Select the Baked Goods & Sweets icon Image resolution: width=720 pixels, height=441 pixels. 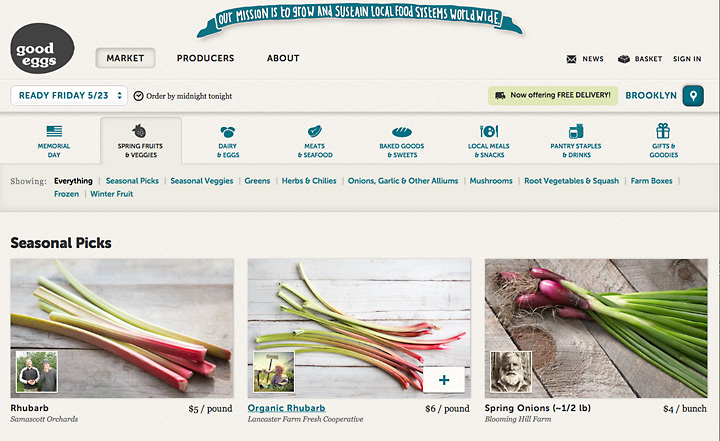[402, 132]
